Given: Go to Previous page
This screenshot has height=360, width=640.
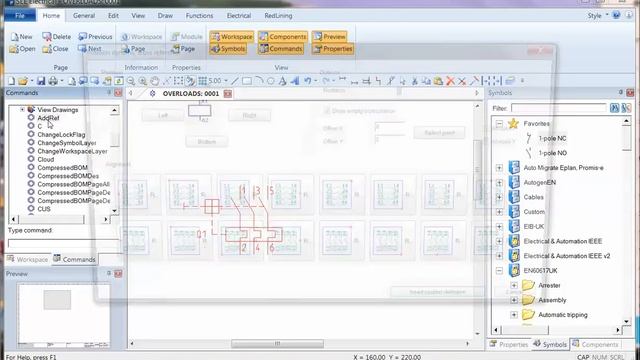Looking at the screenshot, I should click(x=95, y=36).
